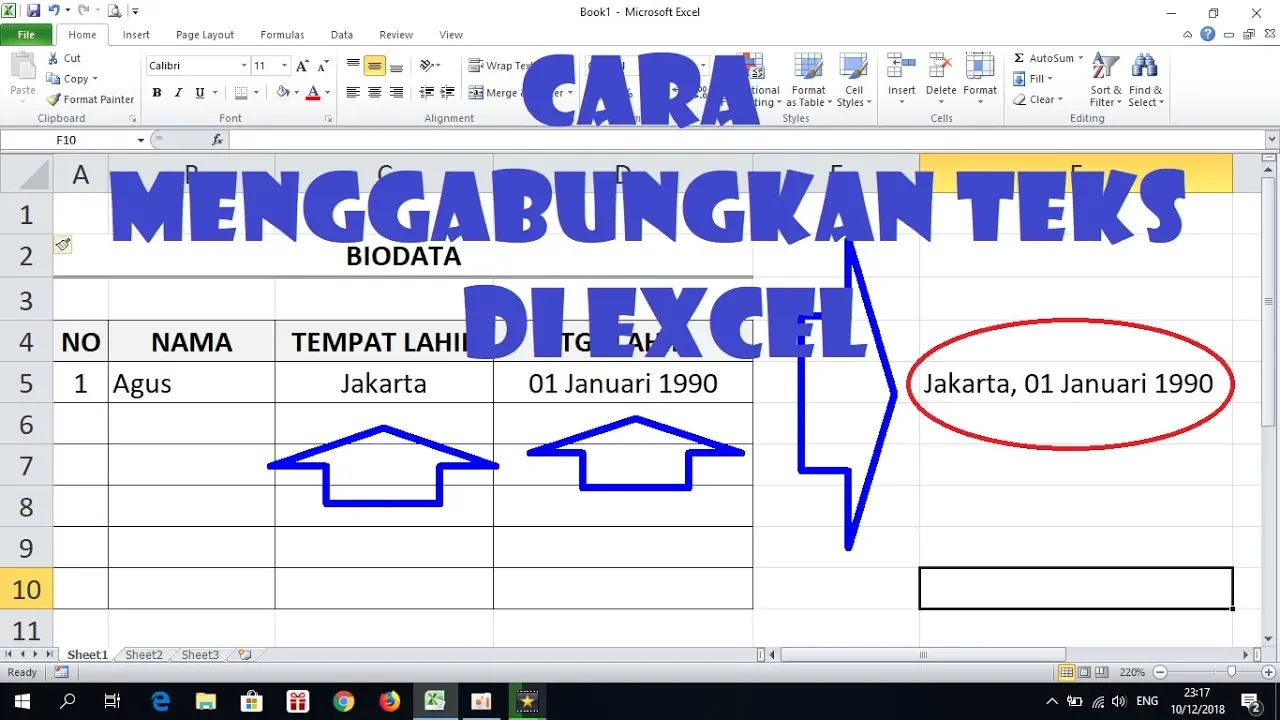Viewport: 1280px width, 720px height.
Task: Click the Borders icon
Action: point(240,93)
